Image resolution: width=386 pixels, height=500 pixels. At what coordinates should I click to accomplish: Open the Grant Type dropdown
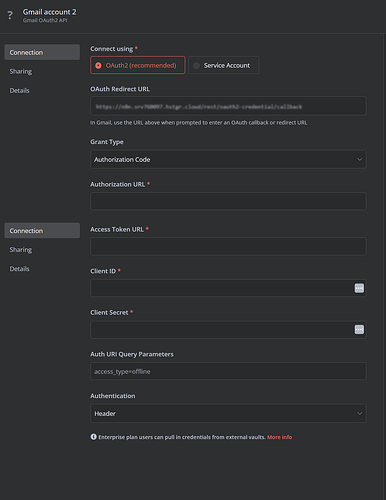click(228, 159)
